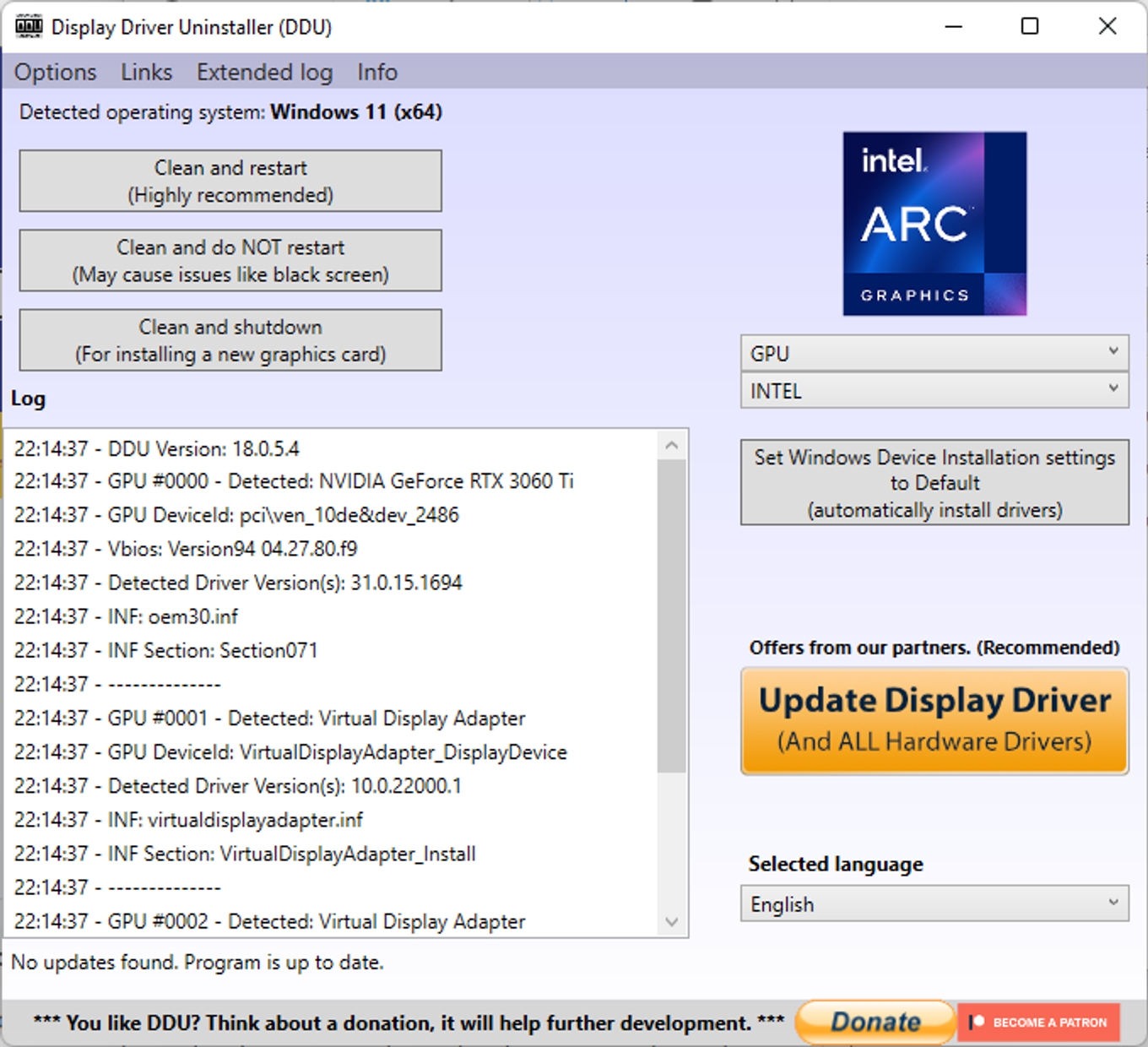Select log line Driver Version 31.0.15.1694

238,583
